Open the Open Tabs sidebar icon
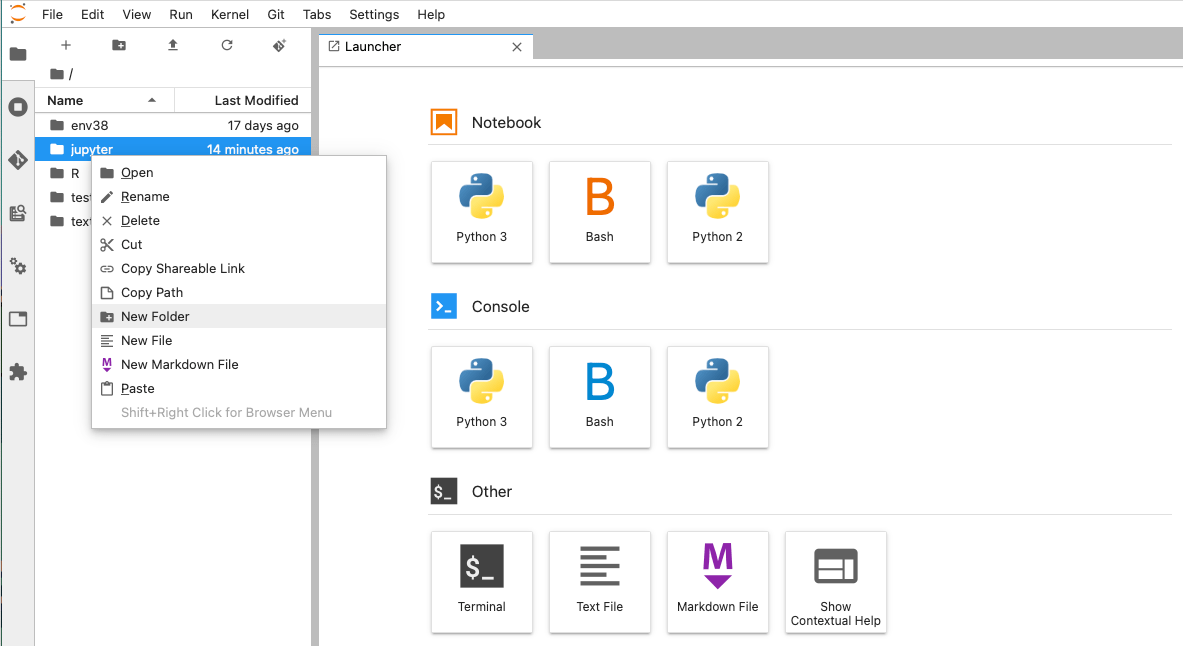The image size is (1183, 646). 18,319
